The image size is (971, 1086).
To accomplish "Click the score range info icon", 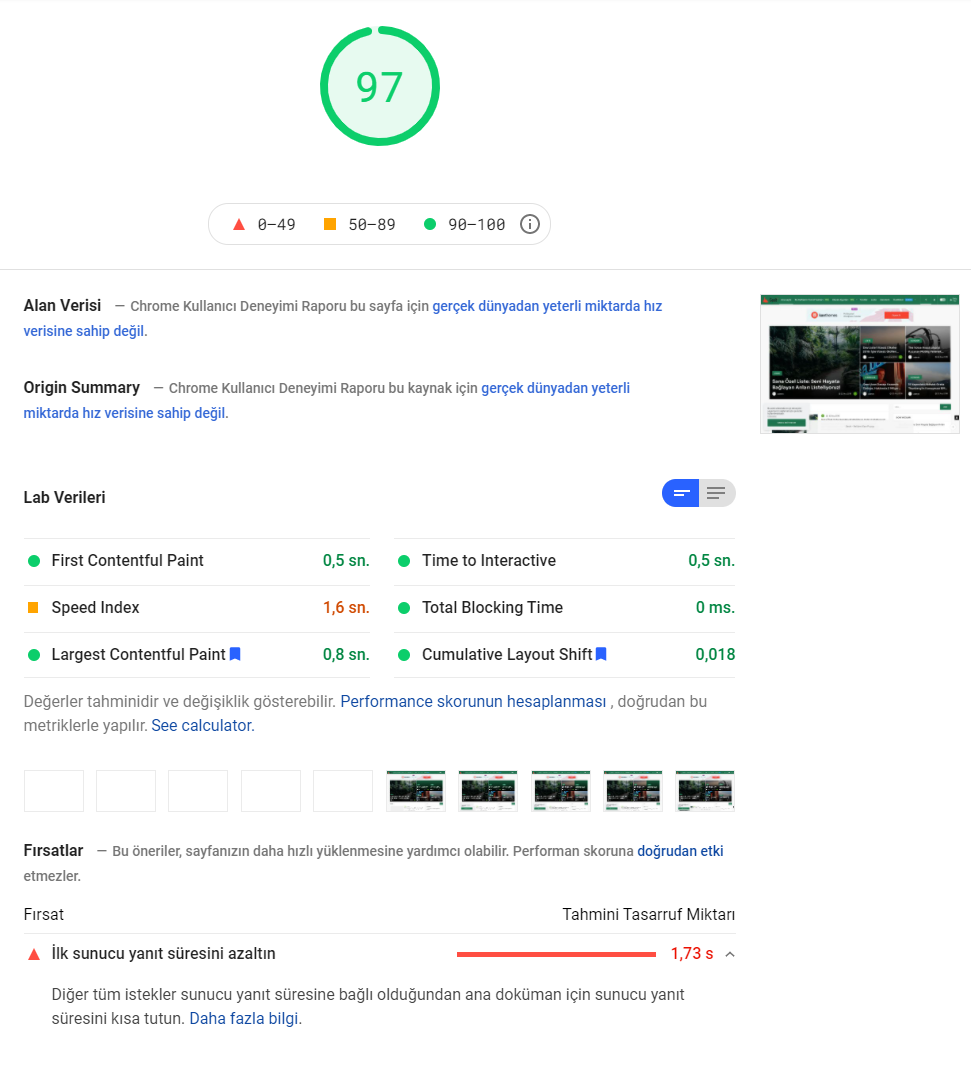I will coord(530,224).
